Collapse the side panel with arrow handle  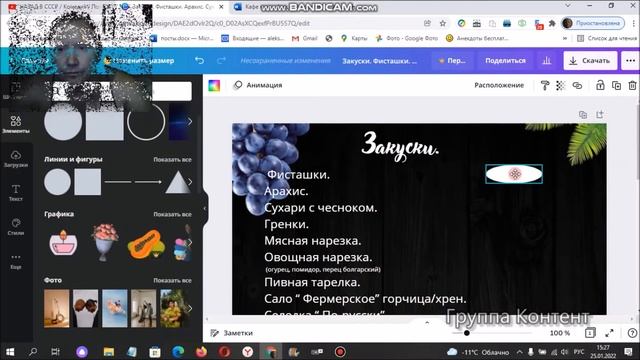[205, 208]
